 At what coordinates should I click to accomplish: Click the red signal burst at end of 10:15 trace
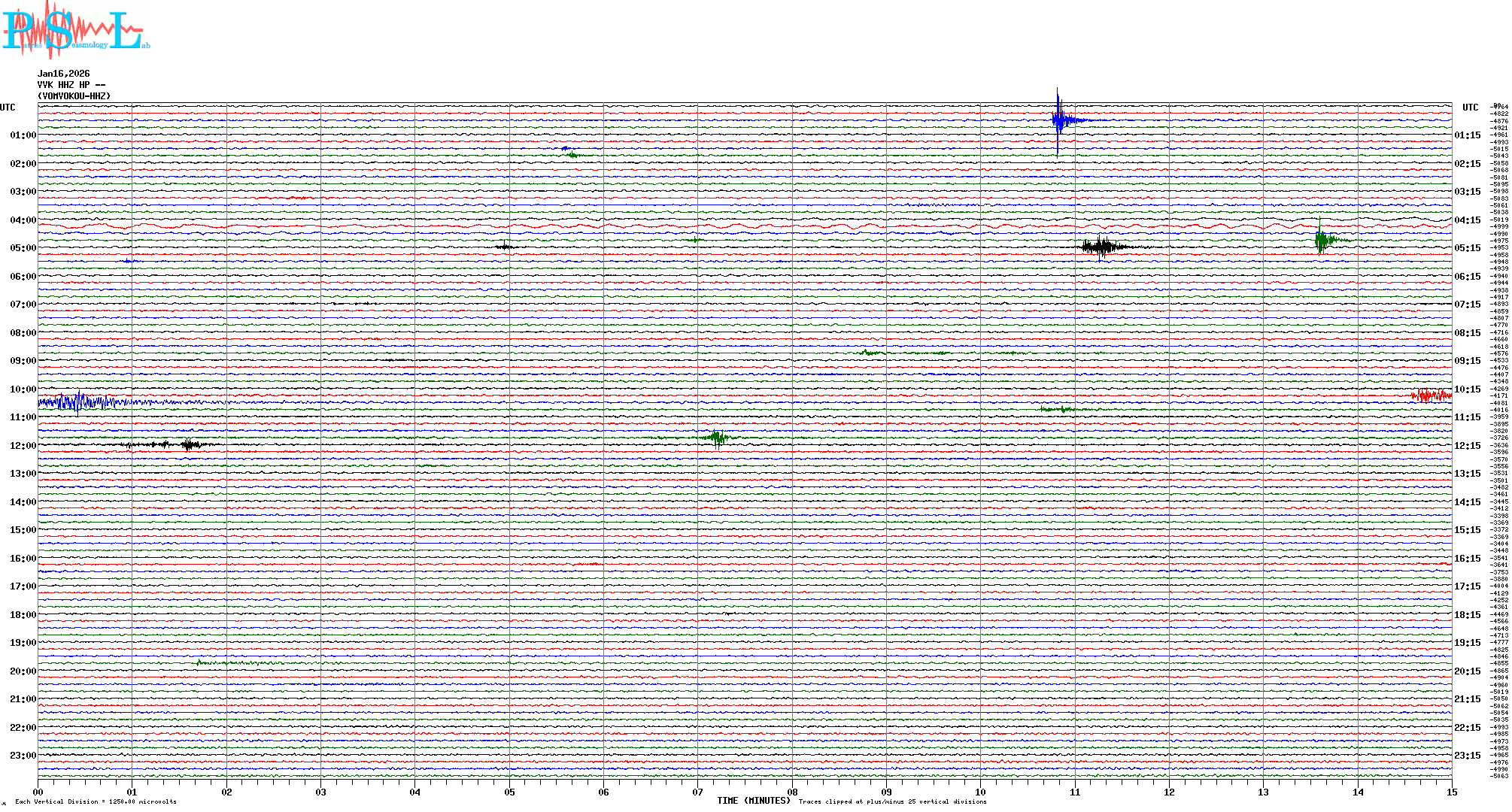click(1431, 395)
